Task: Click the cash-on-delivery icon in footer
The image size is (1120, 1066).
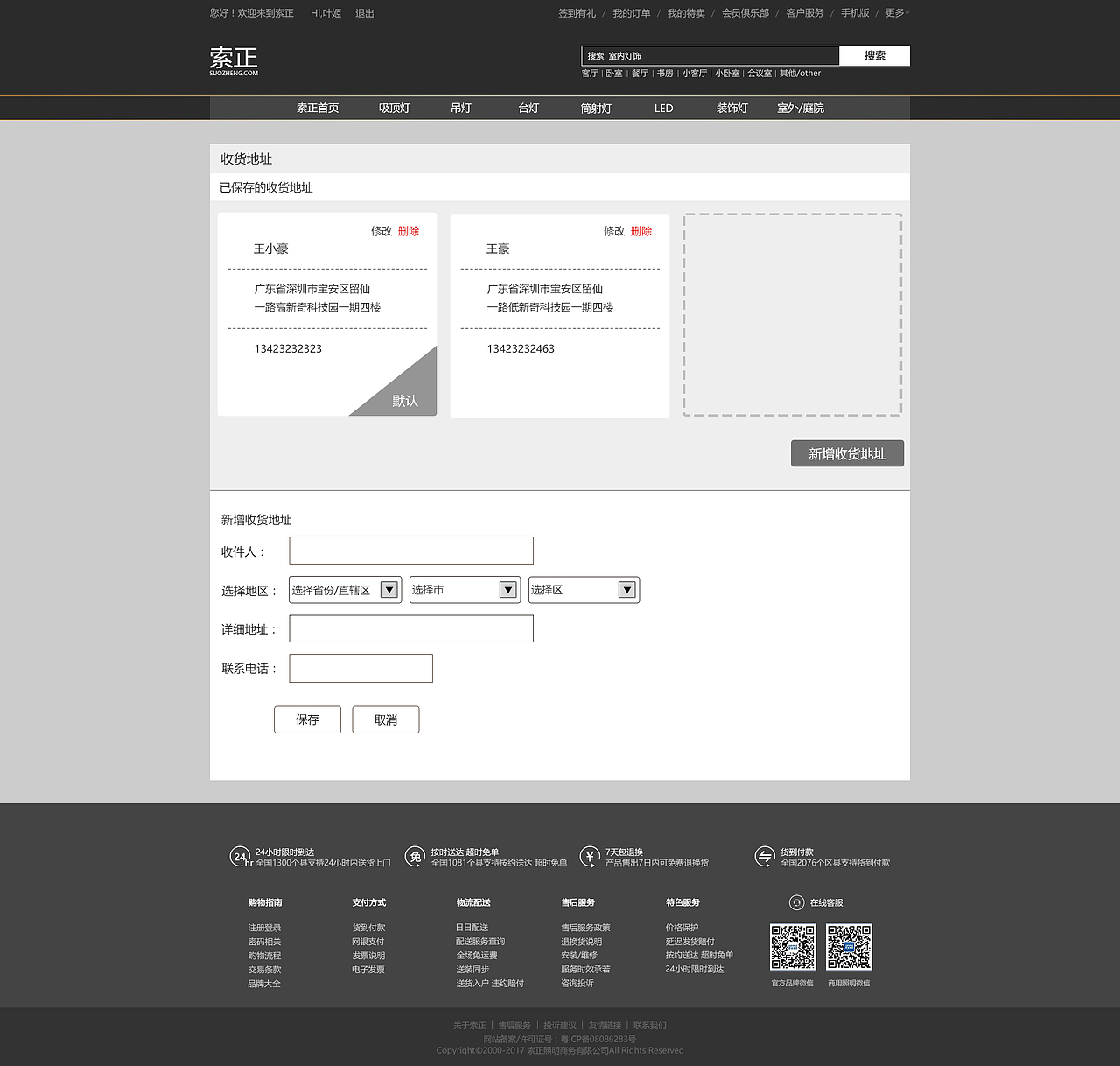Action: point(765,857)
